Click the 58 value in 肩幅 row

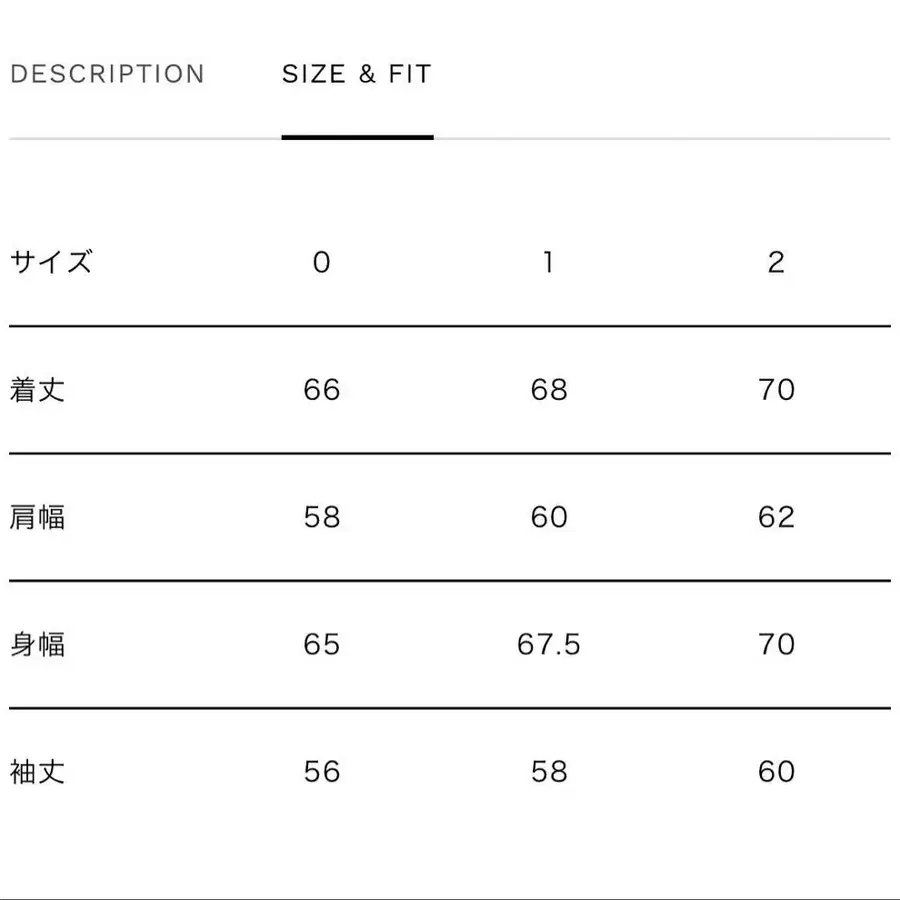click(x=322, y=517)
